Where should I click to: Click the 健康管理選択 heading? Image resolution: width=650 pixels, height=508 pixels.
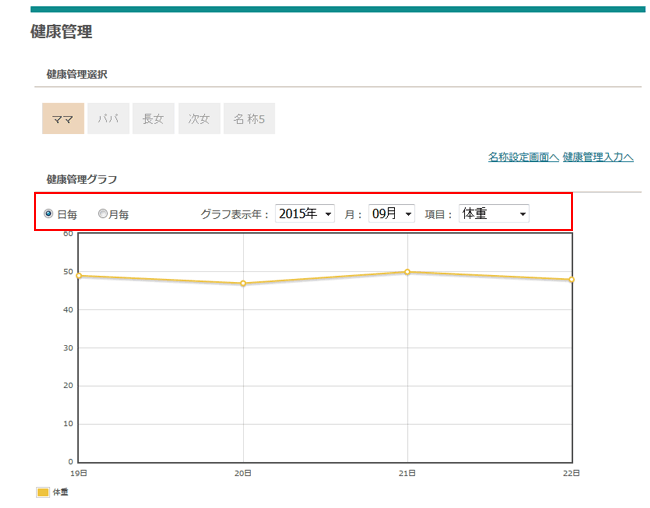tap(77, 75)
